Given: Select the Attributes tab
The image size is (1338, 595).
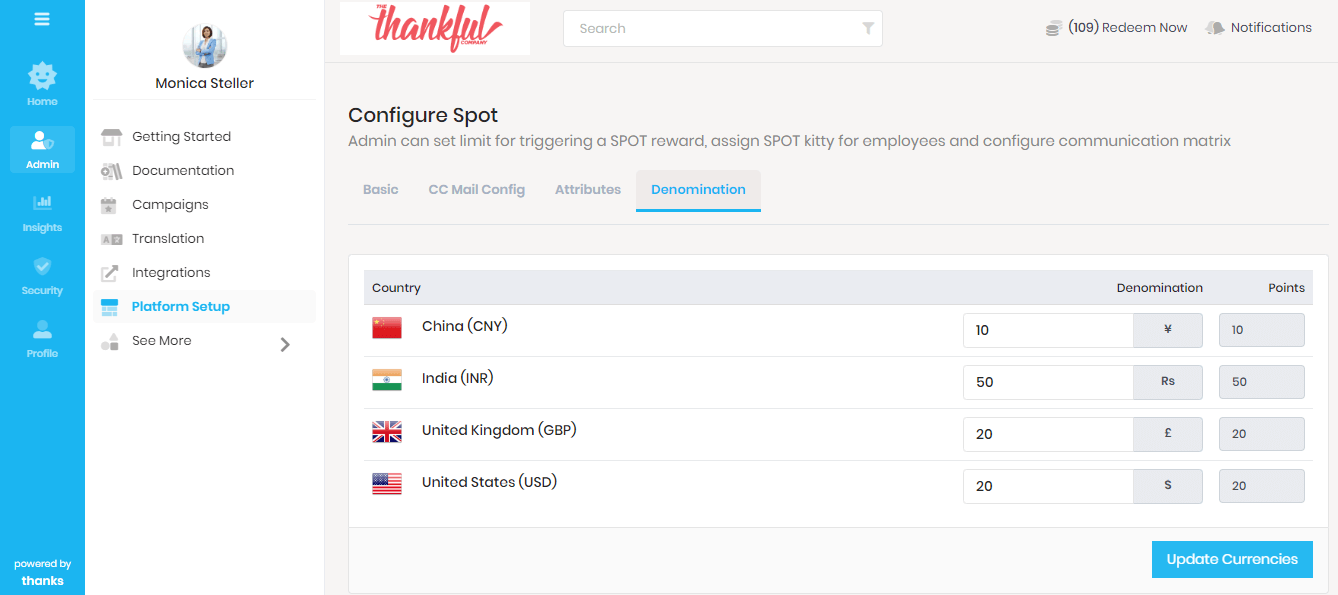Looking at the screenshot, I should point(588,190).
